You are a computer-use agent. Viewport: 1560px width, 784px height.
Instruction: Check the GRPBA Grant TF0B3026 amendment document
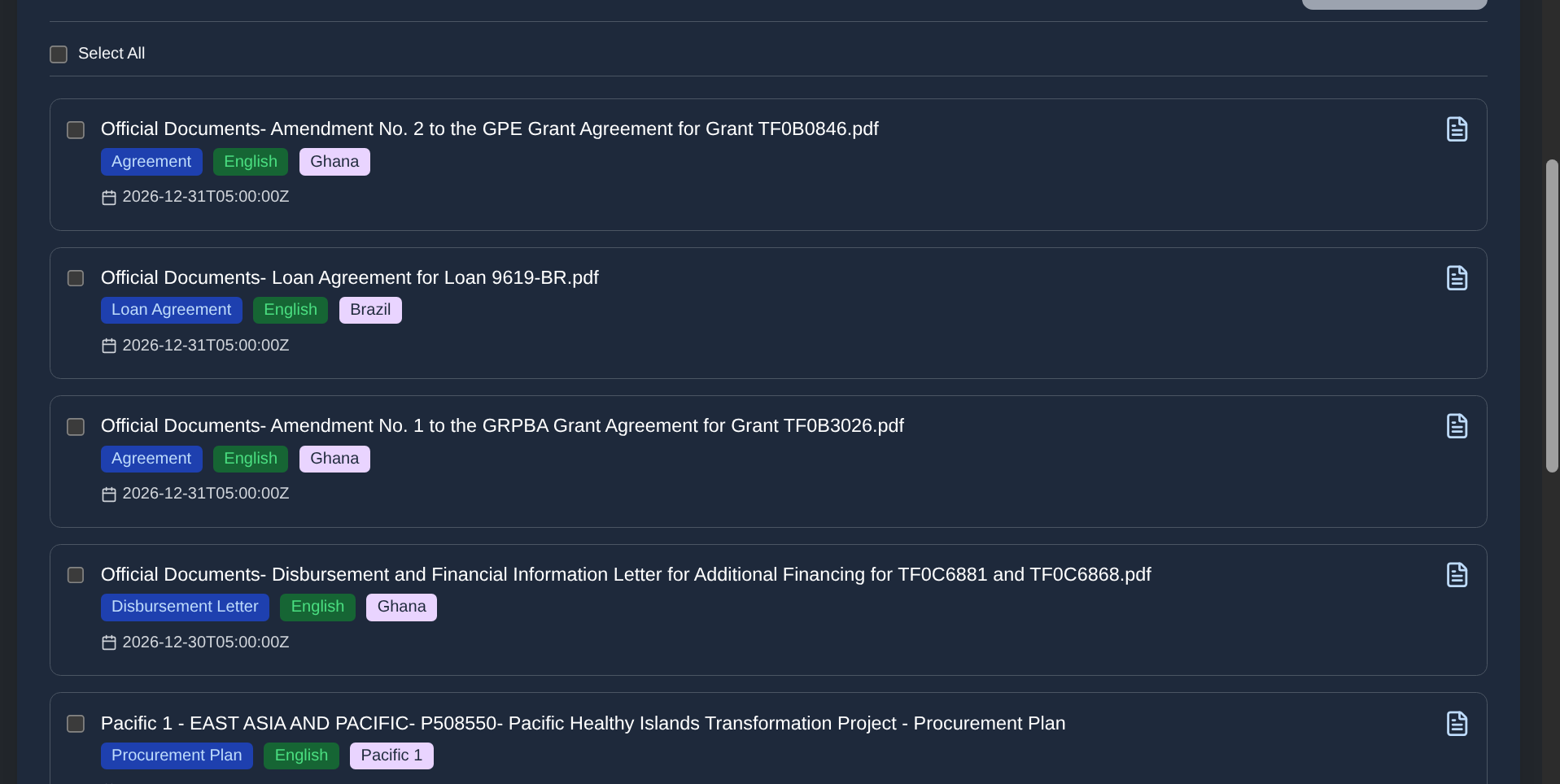coord(76,427)
